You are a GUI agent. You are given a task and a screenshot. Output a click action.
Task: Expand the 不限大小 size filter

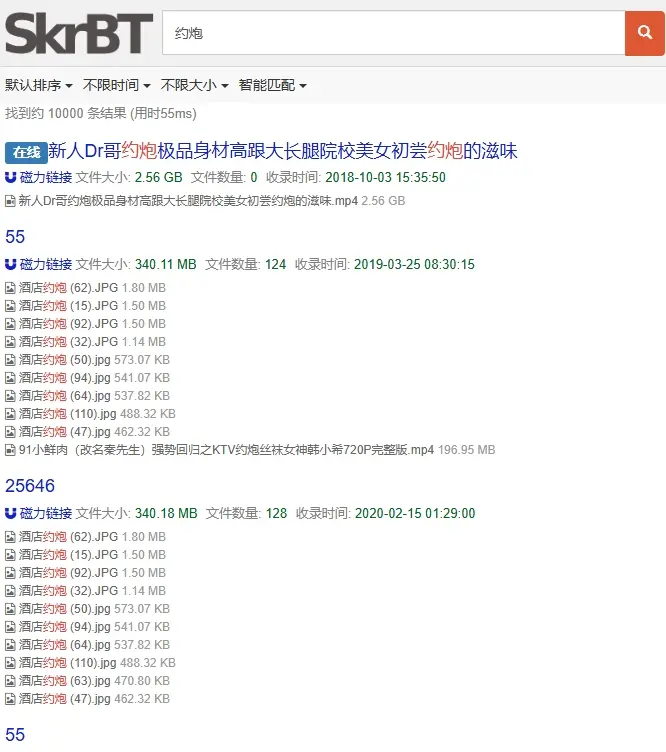pos(195,85)
